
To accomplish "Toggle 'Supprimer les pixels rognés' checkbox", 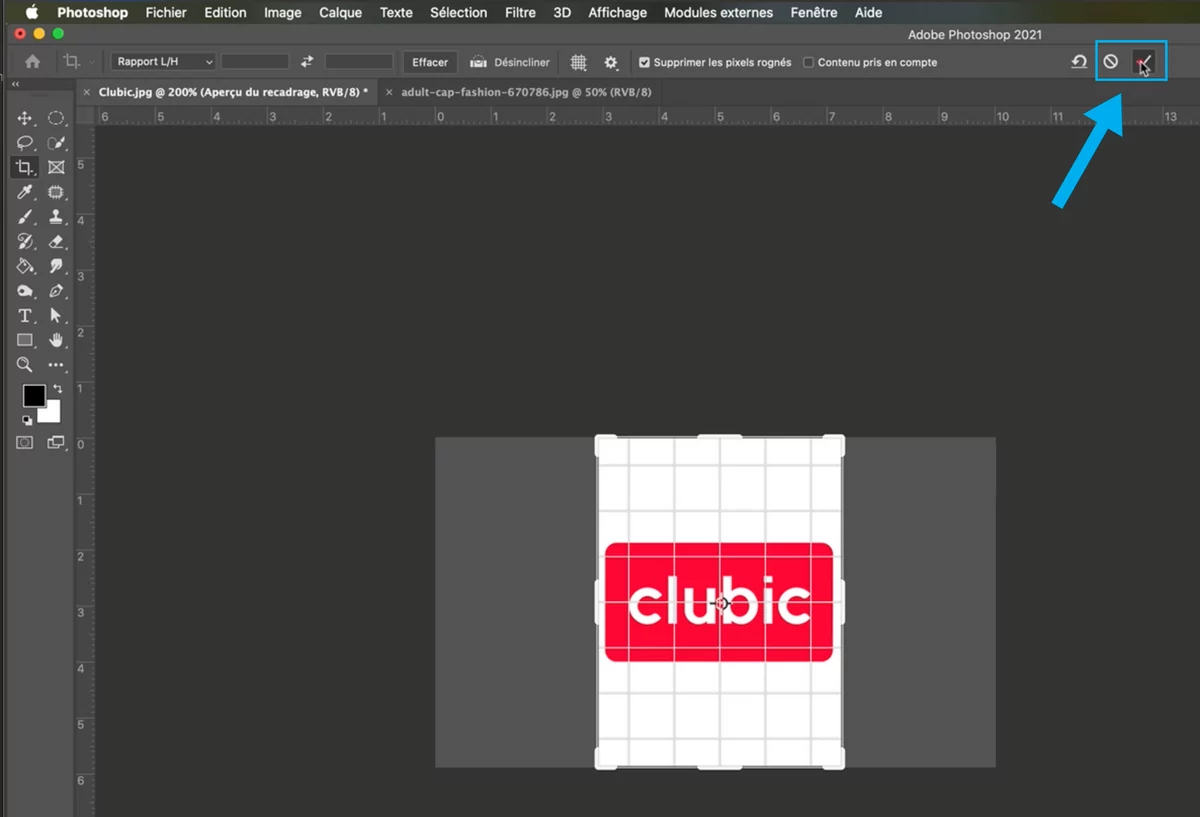I will click(x=645, y=62).
